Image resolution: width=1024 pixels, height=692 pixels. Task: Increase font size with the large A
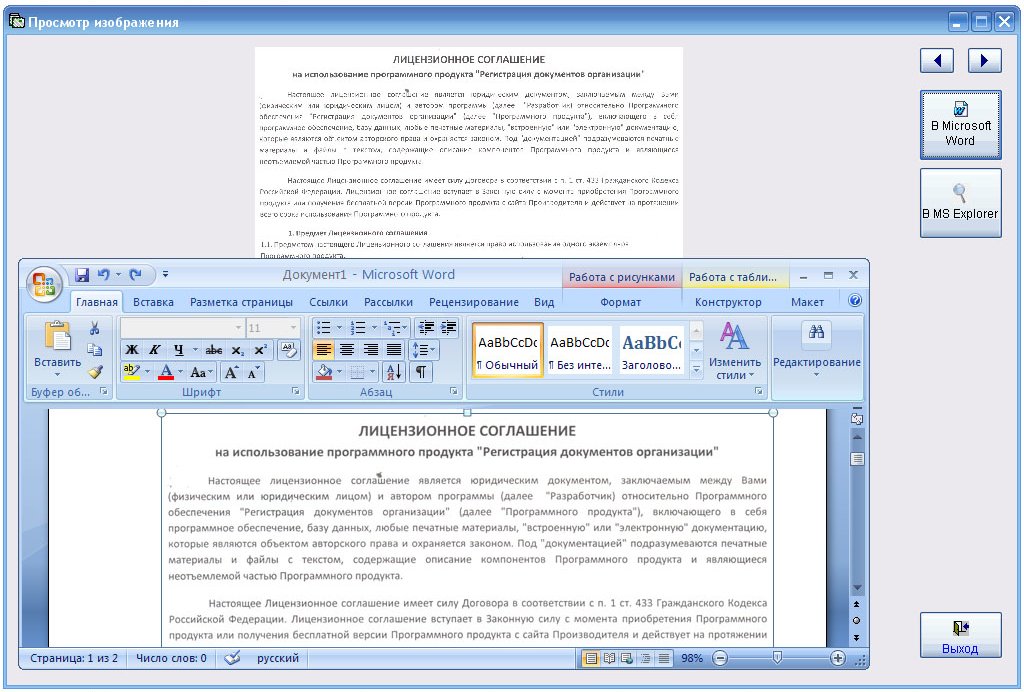point(231,372)
